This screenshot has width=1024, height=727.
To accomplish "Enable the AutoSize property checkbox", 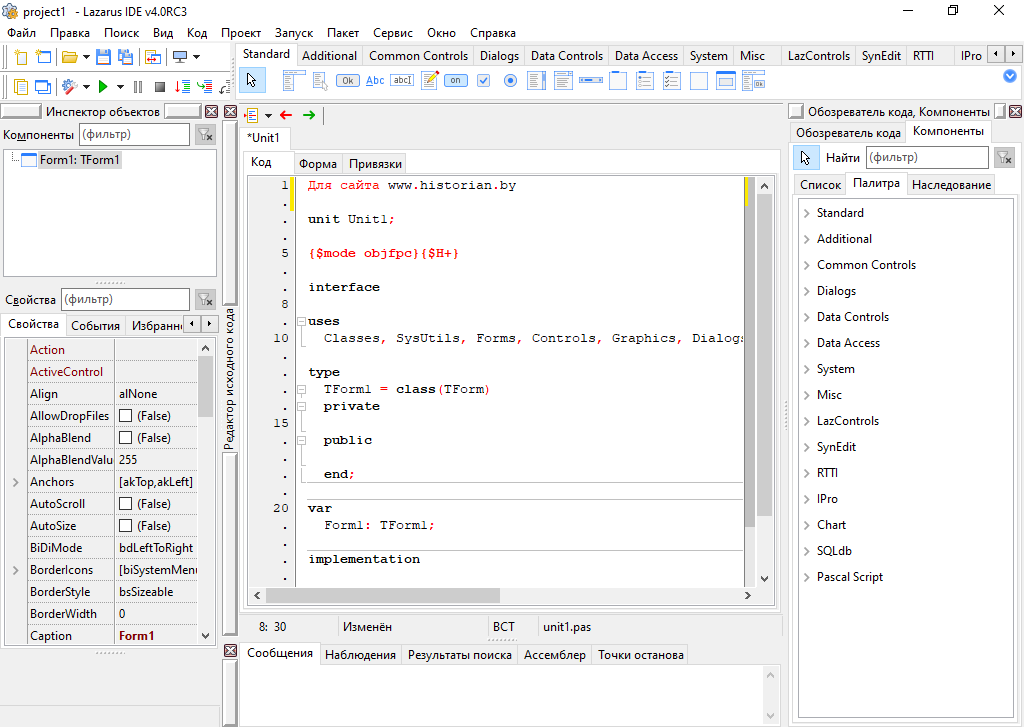I will (126, 526).
